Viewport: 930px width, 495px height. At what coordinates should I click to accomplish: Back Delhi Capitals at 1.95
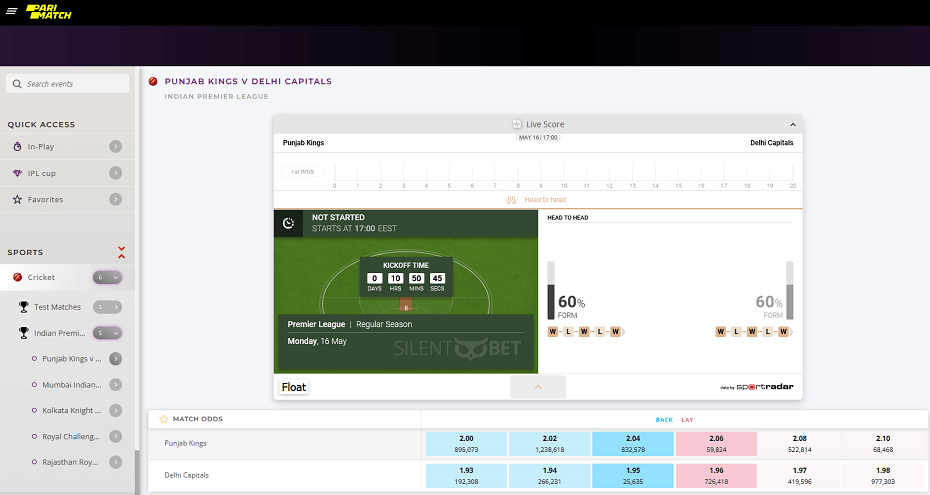[x=633, y=475]
